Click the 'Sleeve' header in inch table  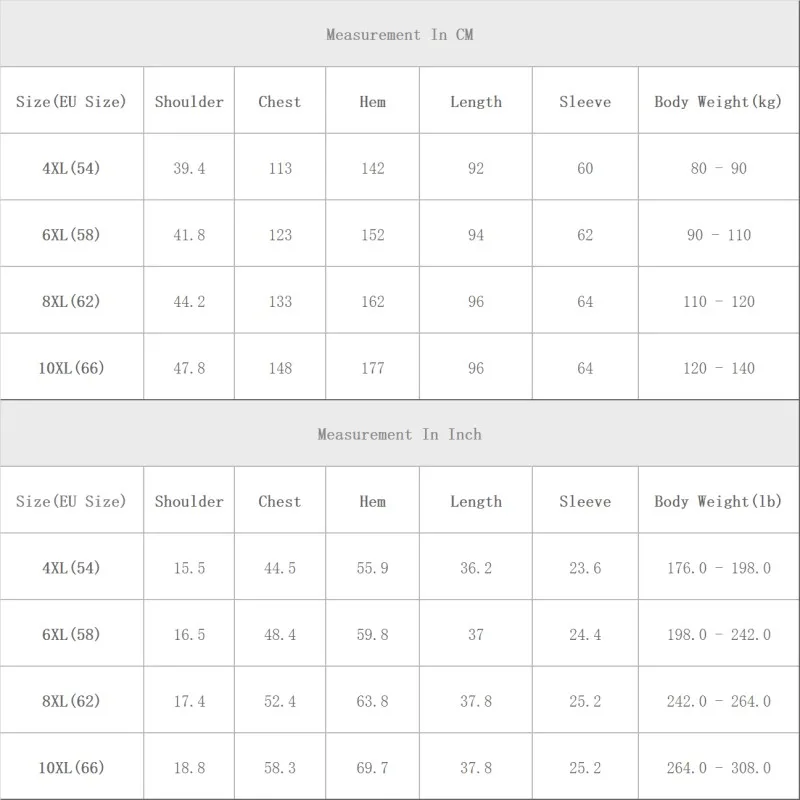pos(585,500)
